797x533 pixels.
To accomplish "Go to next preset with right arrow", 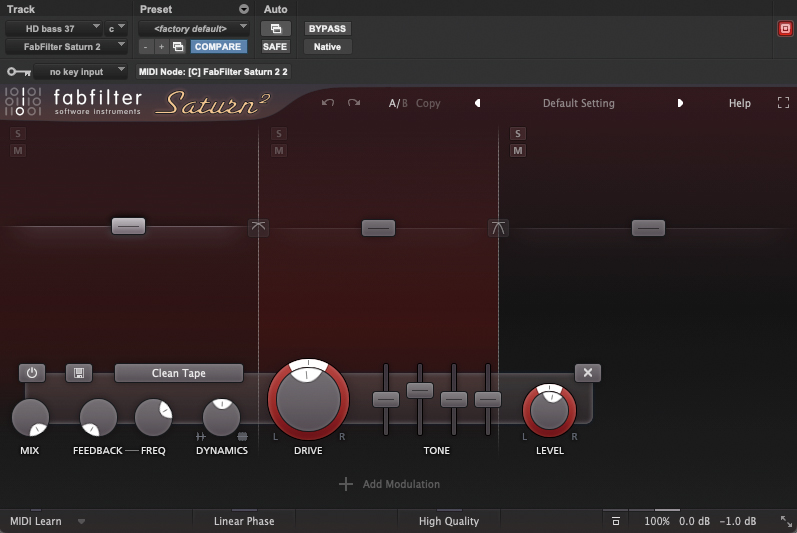I will click(680, 103).
